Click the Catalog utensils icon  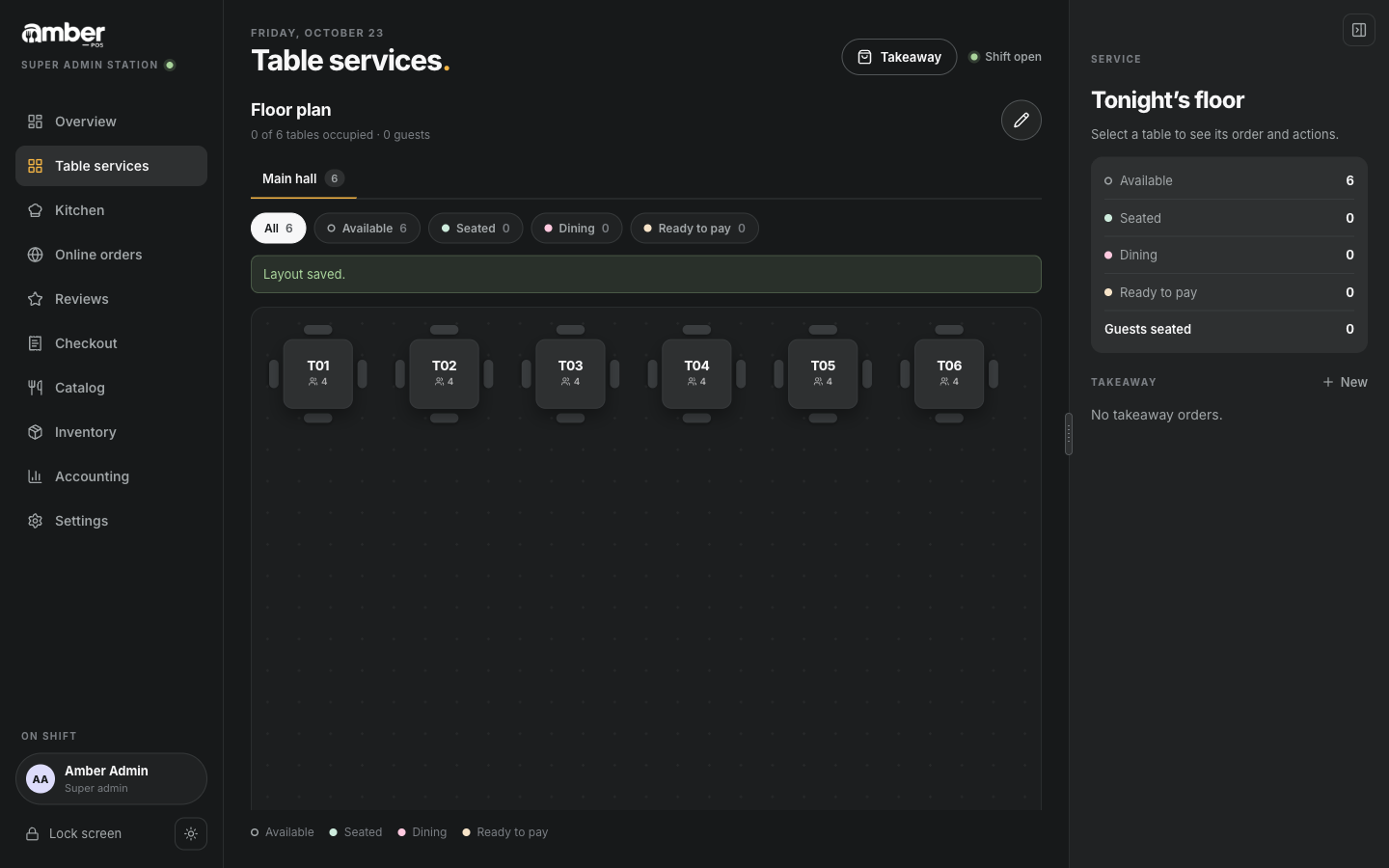click(35, 388)
